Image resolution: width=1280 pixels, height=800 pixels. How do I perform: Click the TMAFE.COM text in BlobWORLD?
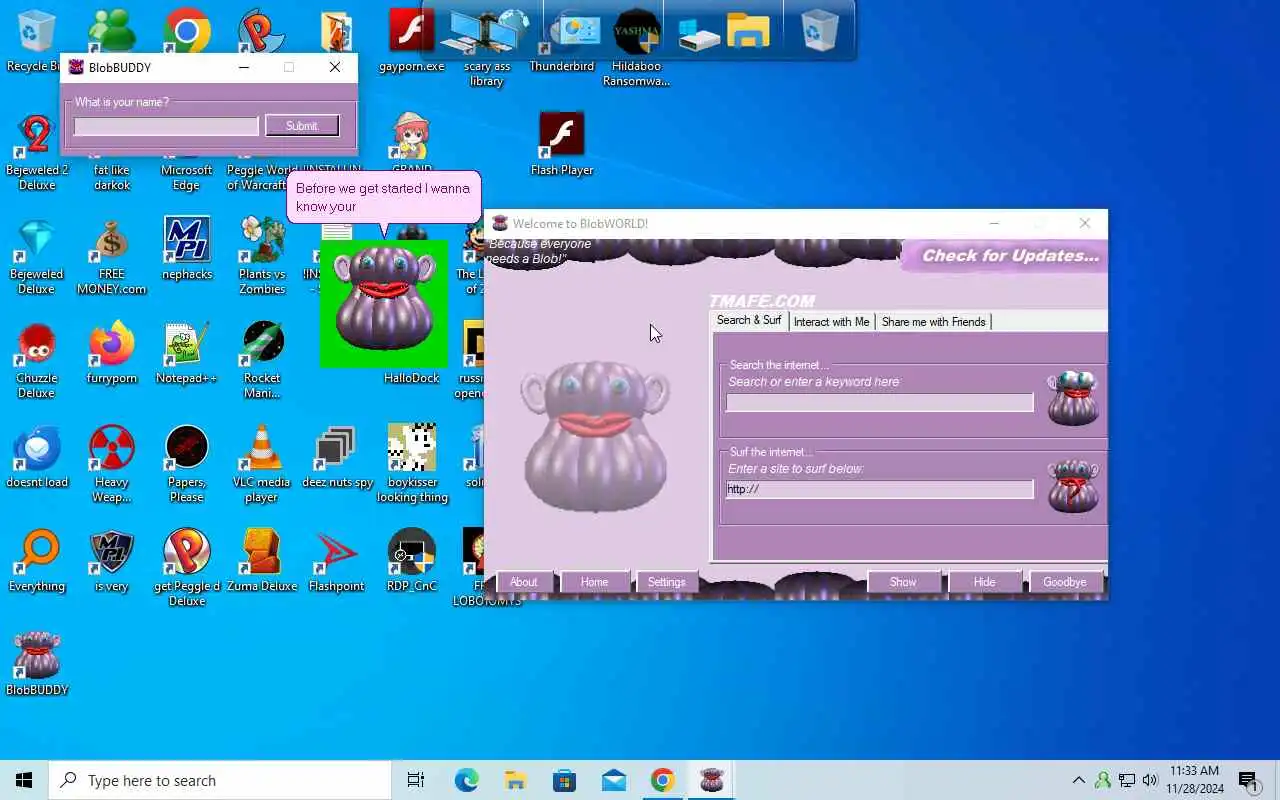point(762,301)
